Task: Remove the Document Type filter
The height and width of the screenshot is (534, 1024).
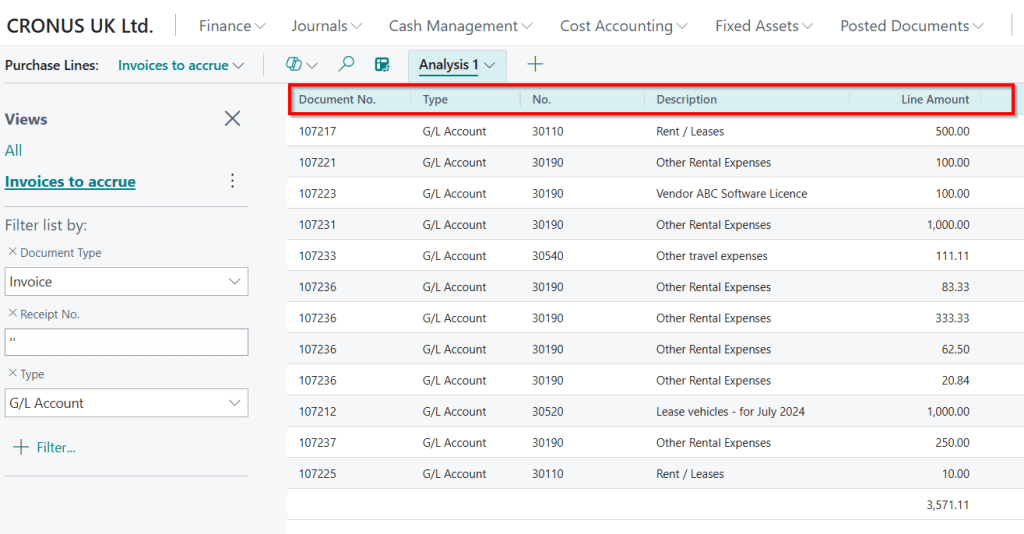Action: tap(12, 253)
